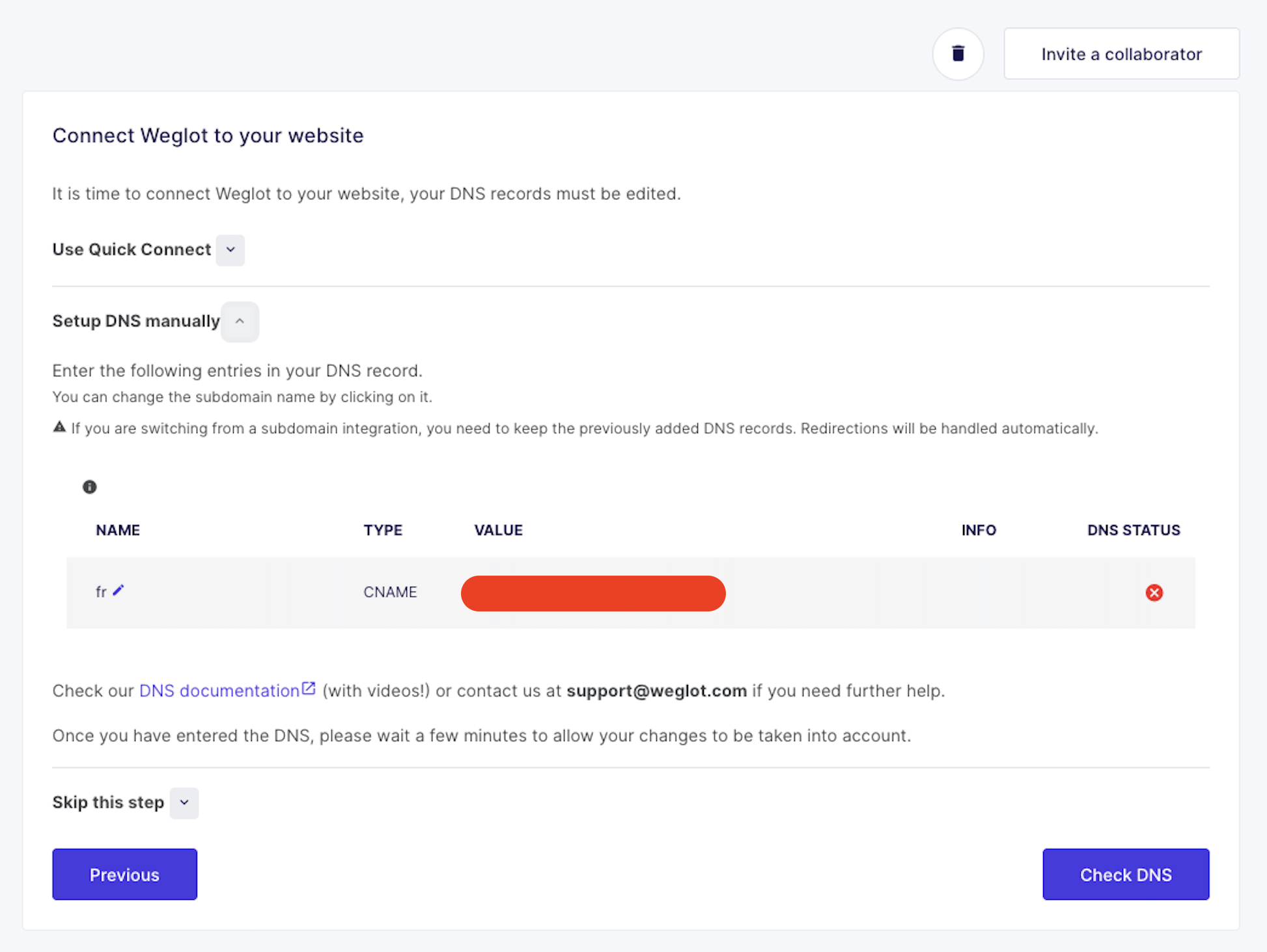Click the red DNS status error icon
This screenshot has width=1267, height=952.
pos(1154,593)
